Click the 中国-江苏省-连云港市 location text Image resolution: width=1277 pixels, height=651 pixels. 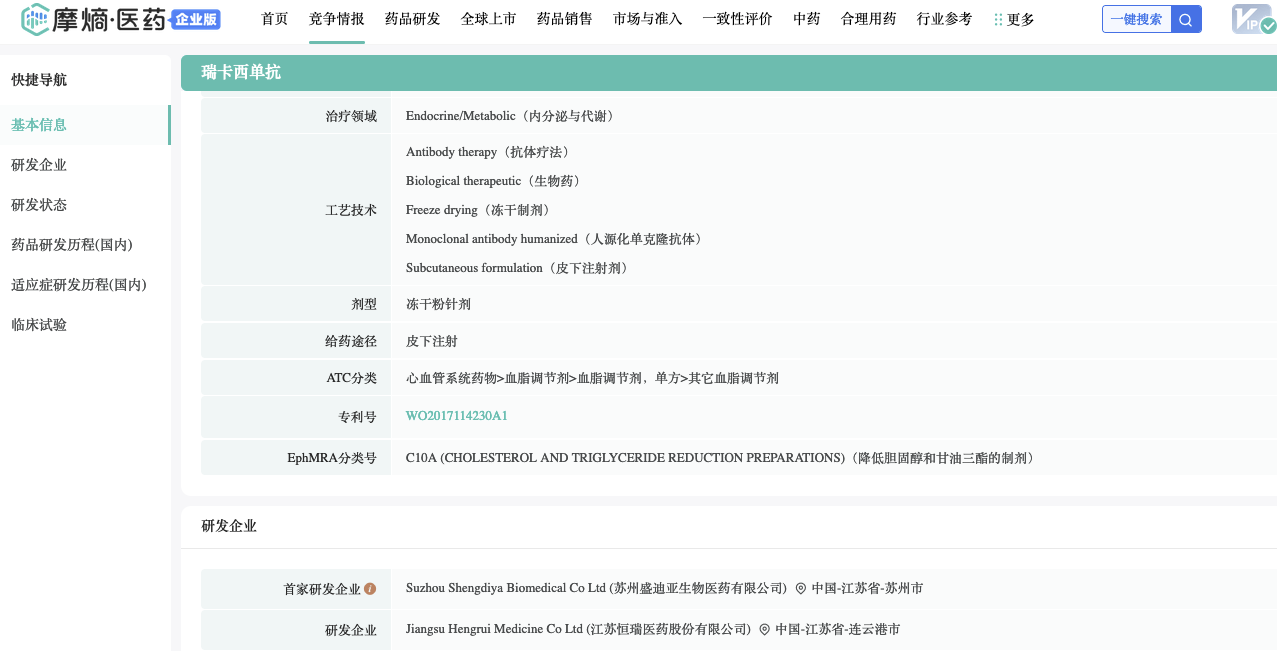pos(838,630)
